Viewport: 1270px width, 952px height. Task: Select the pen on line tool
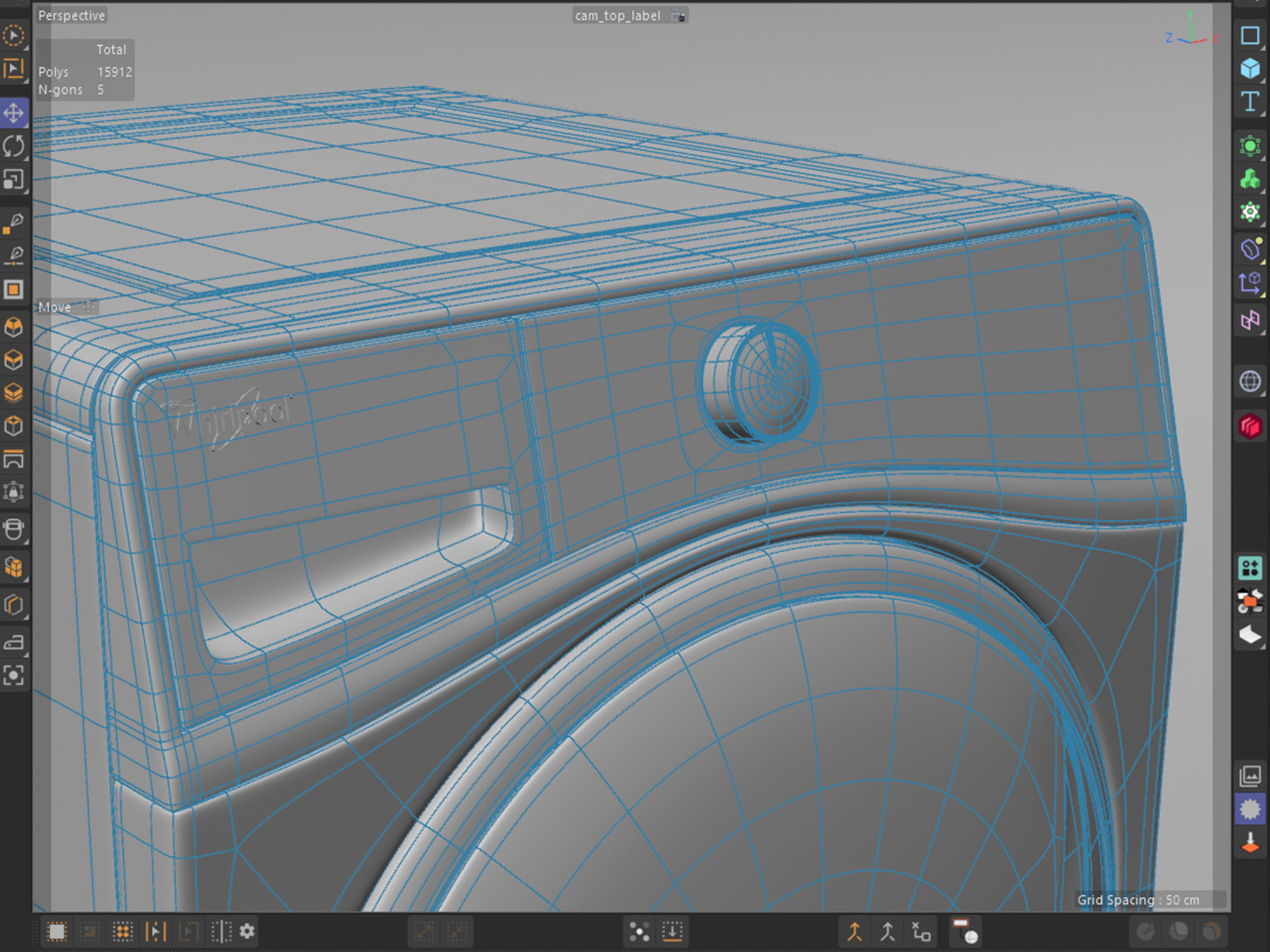coord(13,256)
